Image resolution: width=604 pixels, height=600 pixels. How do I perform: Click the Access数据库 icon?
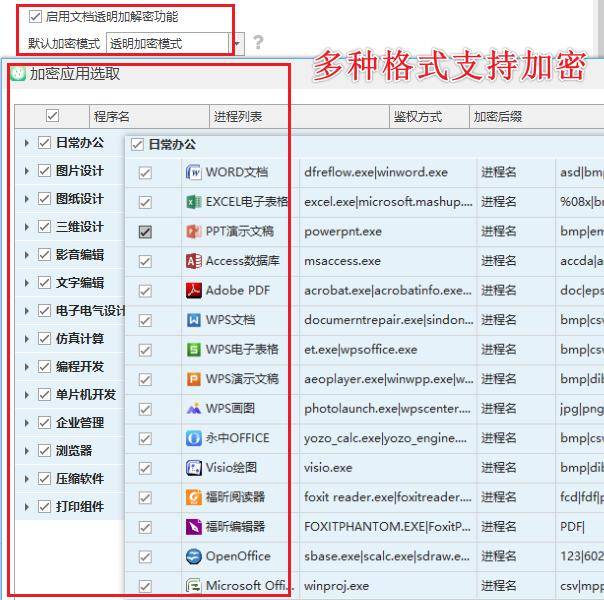pos(193,261)
